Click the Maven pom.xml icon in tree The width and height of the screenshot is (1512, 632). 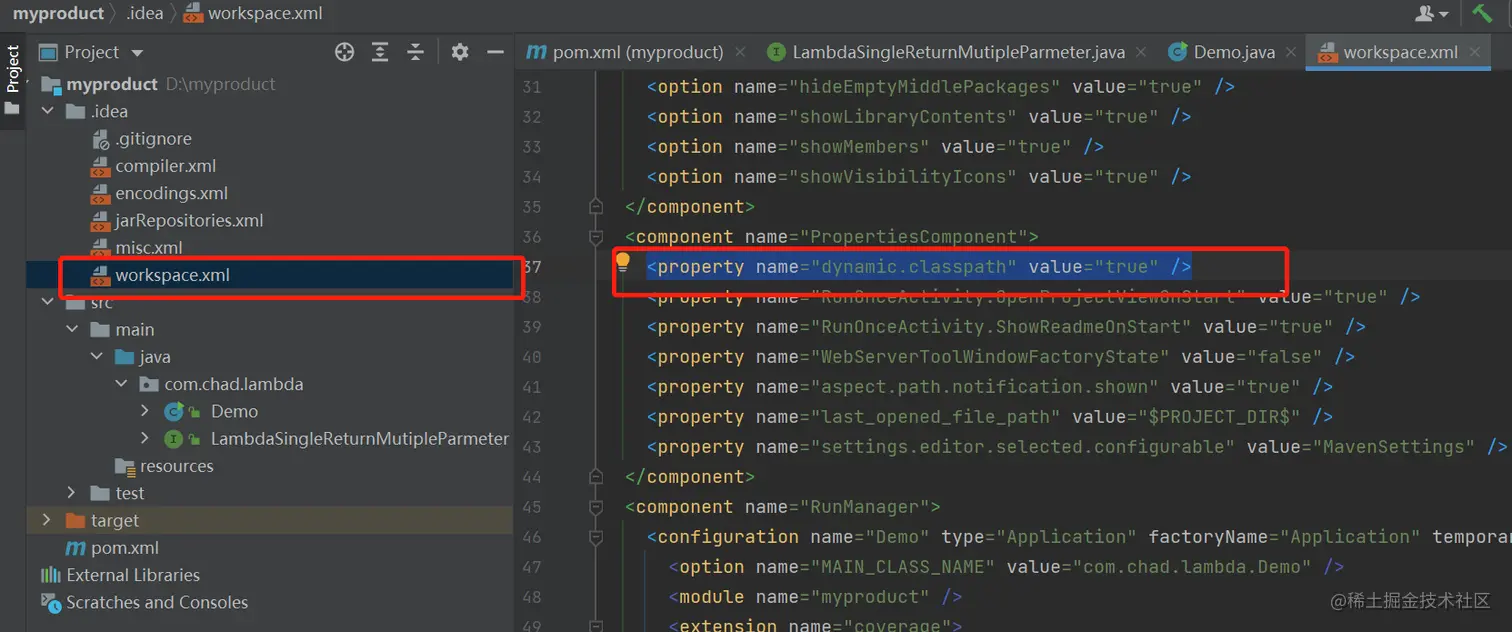(75, 548)
